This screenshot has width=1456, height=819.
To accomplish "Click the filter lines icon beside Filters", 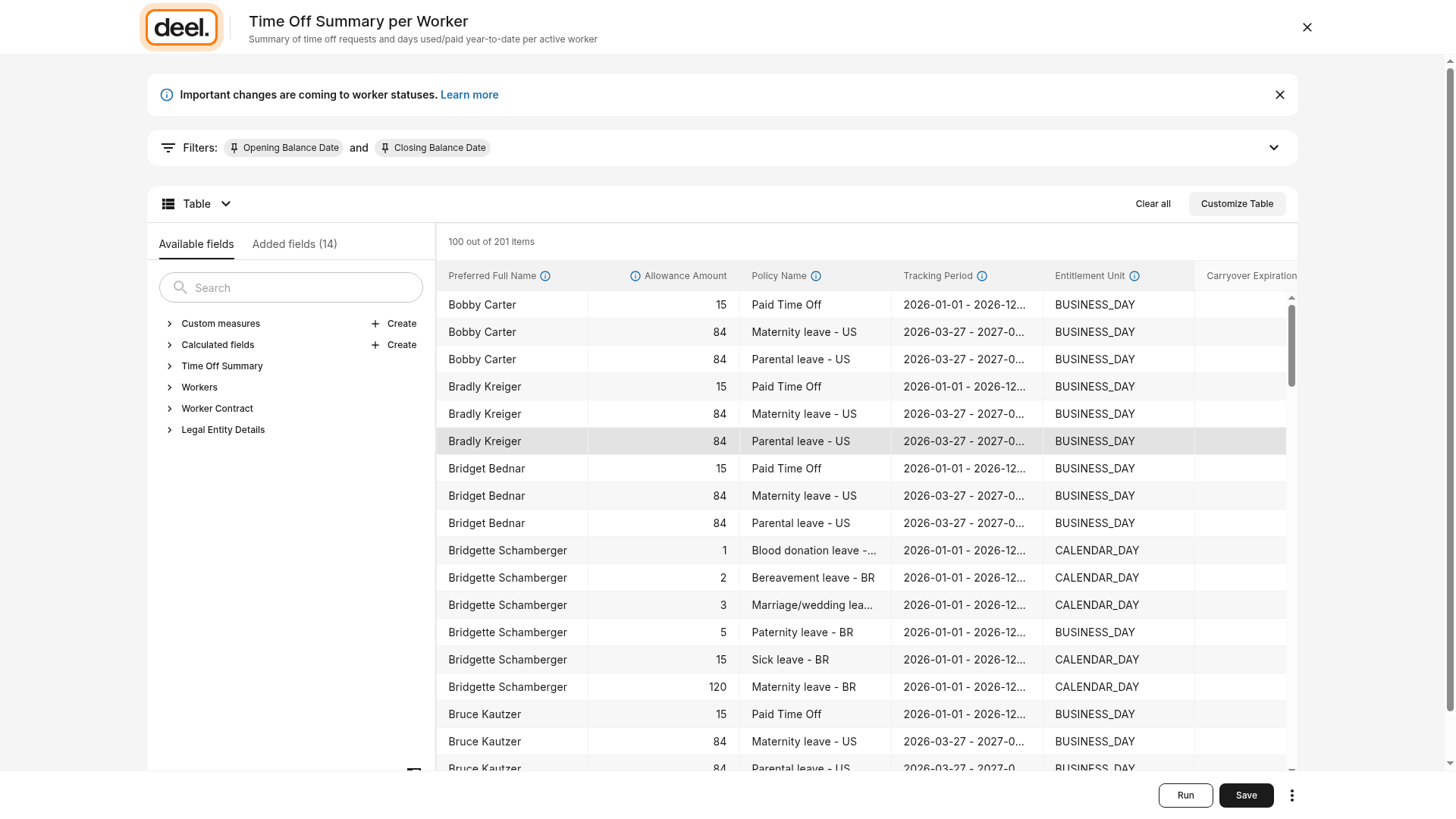I will tap(168, 148).
